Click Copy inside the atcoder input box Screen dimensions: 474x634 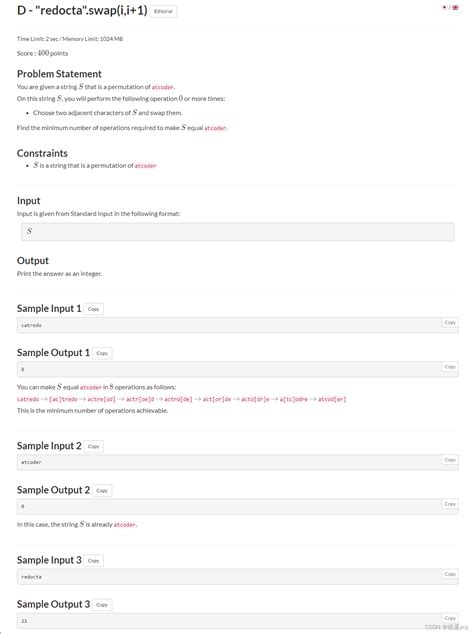pos(450,460)
